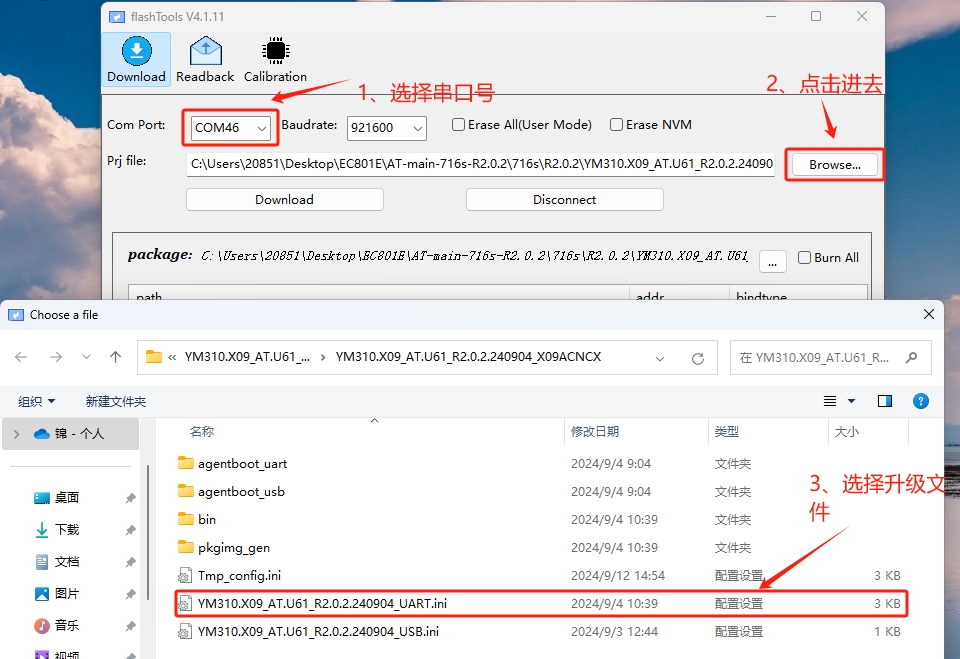
Task: Click the file dialog back arrow
Action: [x=21, y=357]
